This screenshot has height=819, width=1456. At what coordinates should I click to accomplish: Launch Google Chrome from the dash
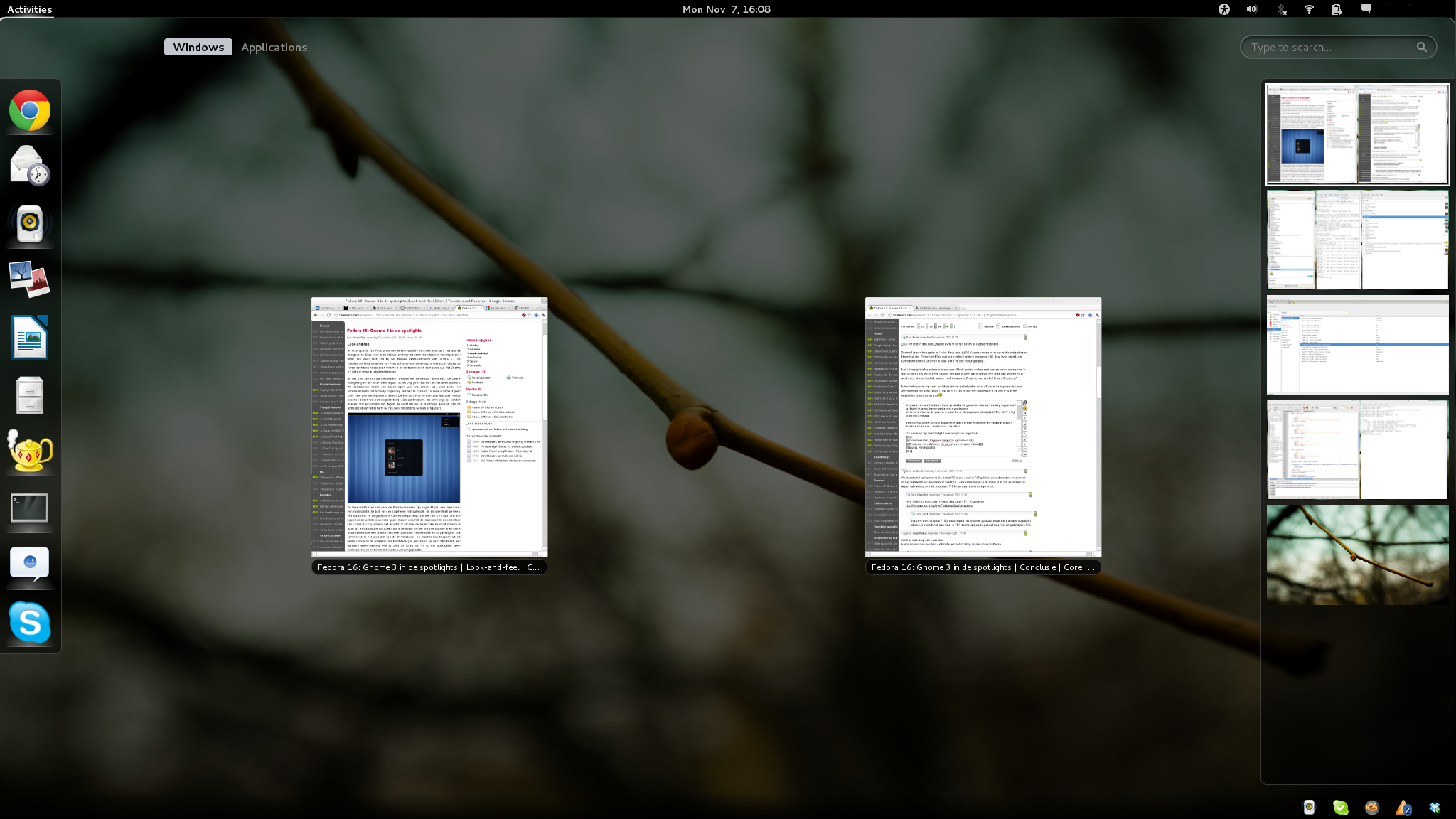30,110
